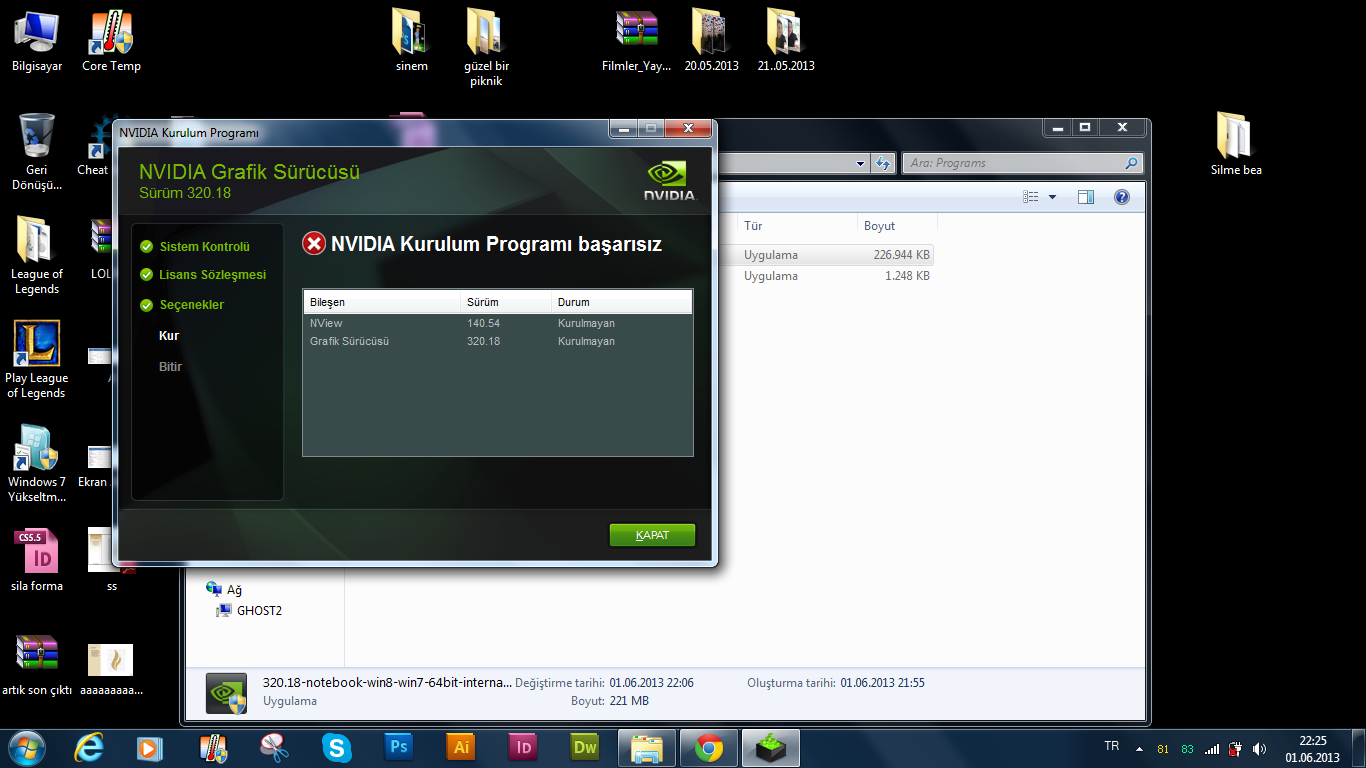Click the Explorer refresh button

click(884, 163)
